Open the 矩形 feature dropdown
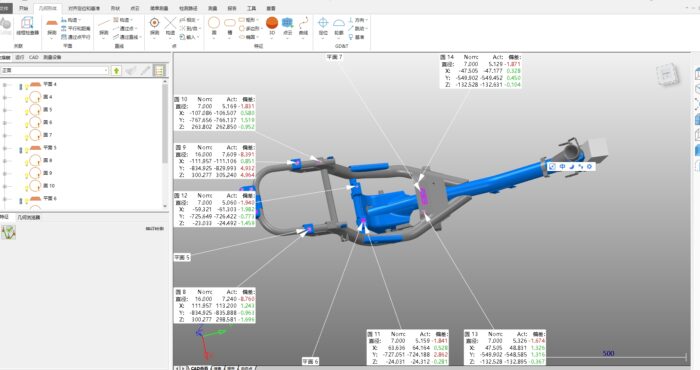The height and width of the screenshot is (370, 700). coord(248,20)
